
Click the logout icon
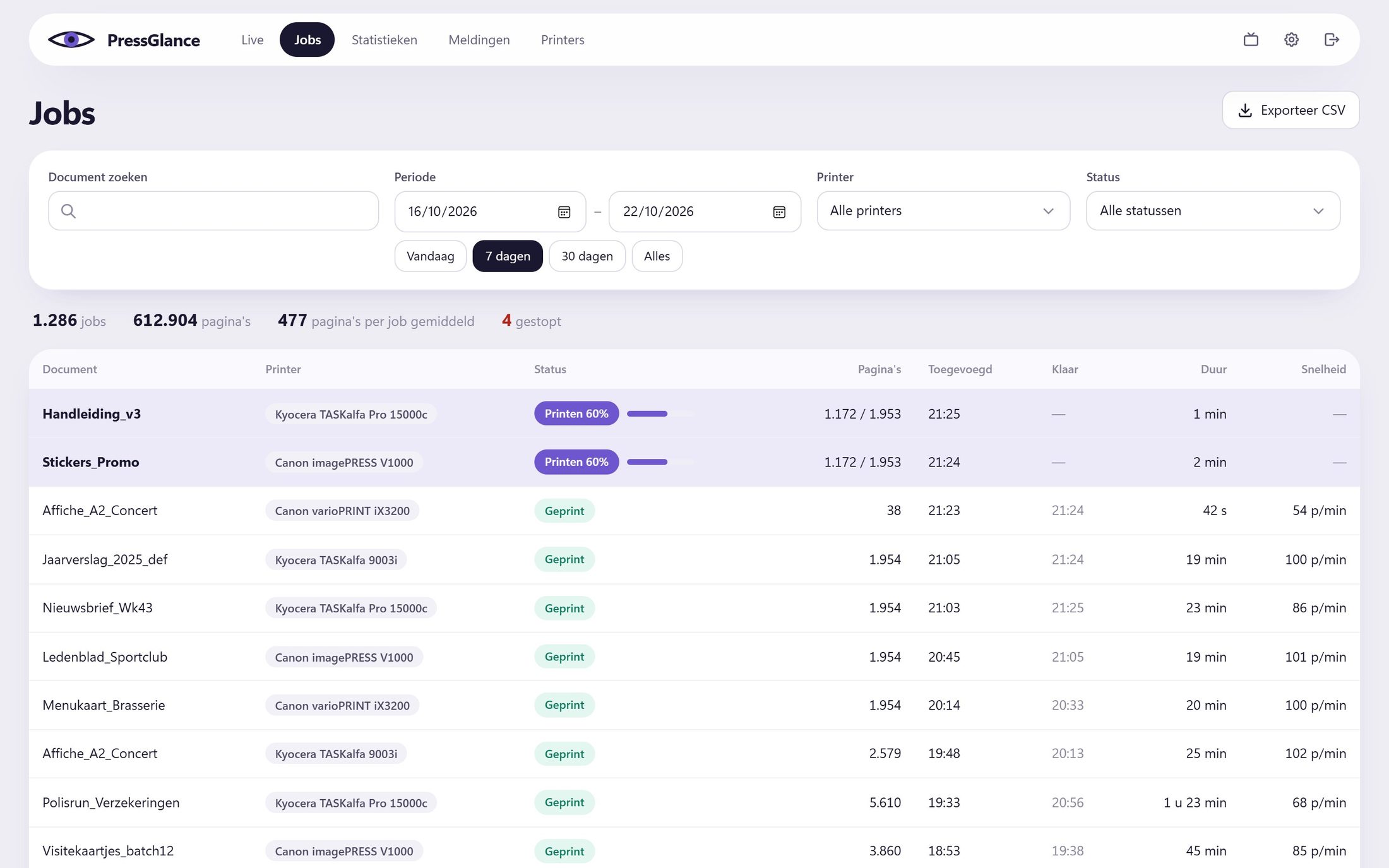click(x=1332, y=40)
